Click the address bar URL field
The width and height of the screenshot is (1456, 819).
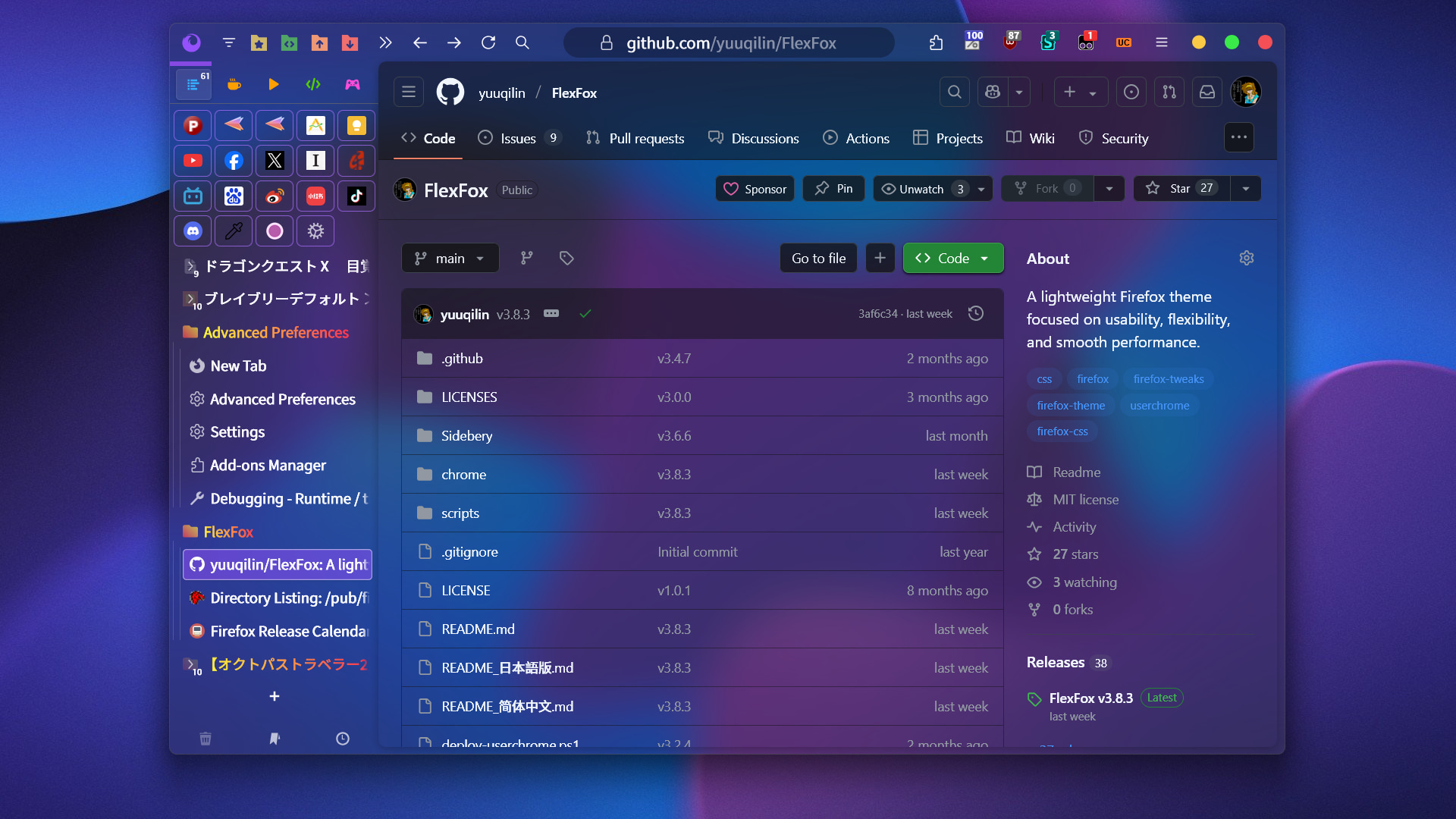[730, 42]
